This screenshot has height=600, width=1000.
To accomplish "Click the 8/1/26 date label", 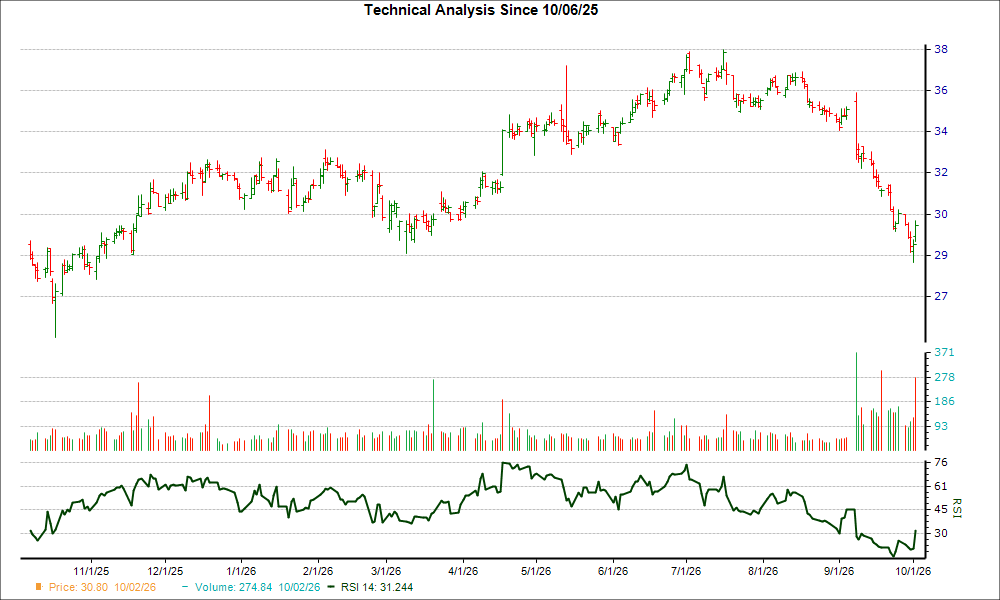I will 762,571.
